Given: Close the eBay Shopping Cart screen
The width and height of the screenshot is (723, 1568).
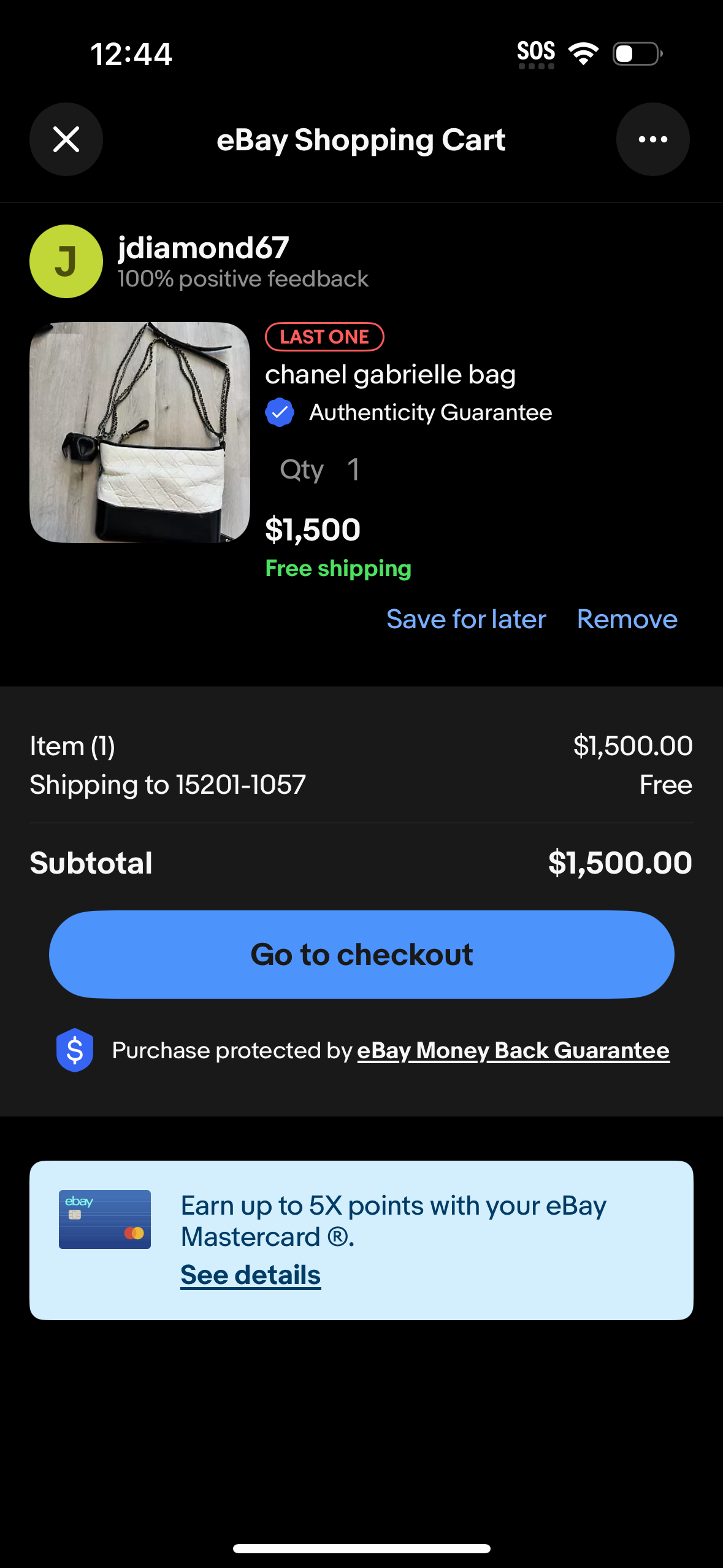Looking at the screenshot, I should click(66, 139).
